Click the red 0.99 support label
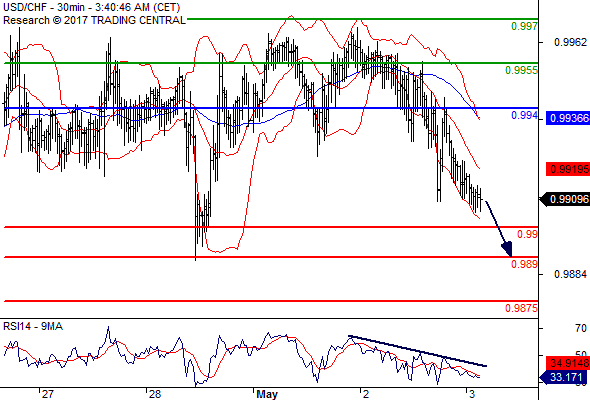The height and width of the screenshot is (400, 590). 528,234
